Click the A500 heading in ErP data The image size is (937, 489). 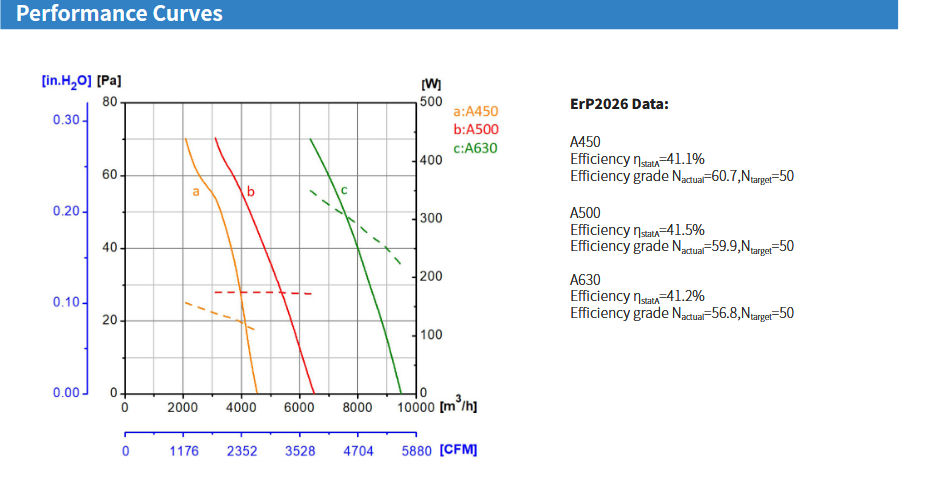coord(585,213)
